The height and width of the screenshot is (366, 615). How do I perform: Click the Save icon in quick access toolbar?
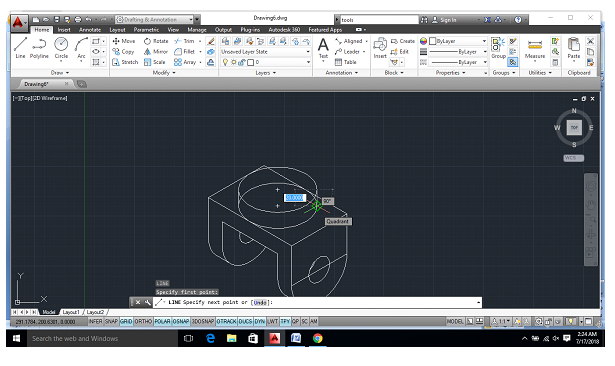click(x=57, y=19)
